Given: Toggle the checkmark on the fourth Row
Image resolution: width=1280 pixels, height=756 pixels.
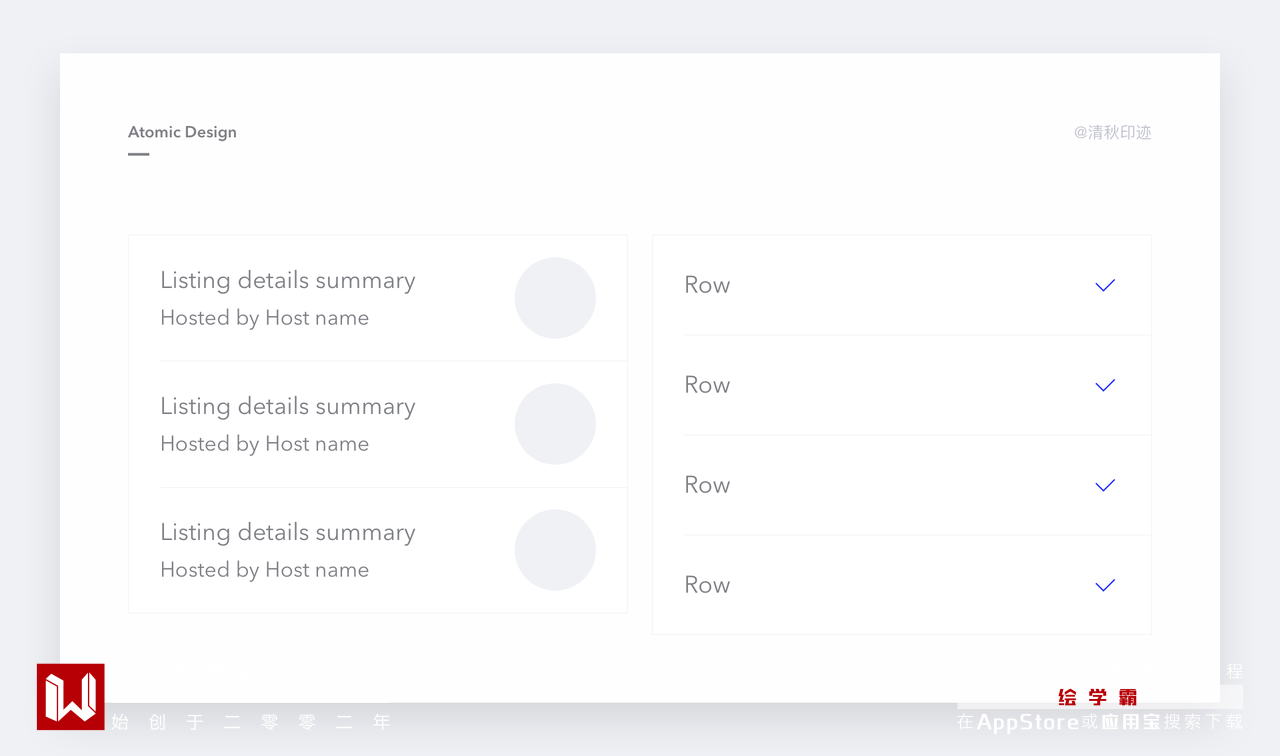Looking at the screenshot, I should 1105,586.
